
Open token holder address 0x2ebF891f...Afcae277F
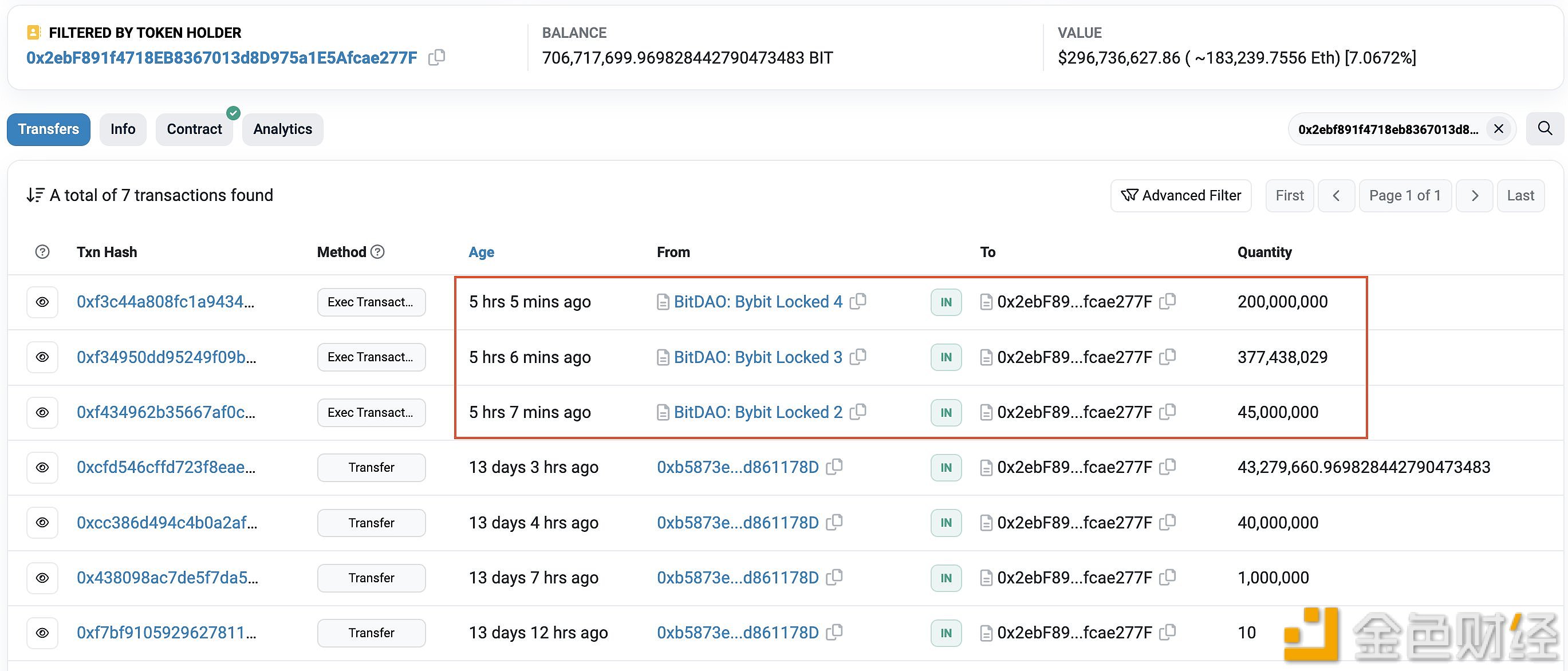point(222,58)
